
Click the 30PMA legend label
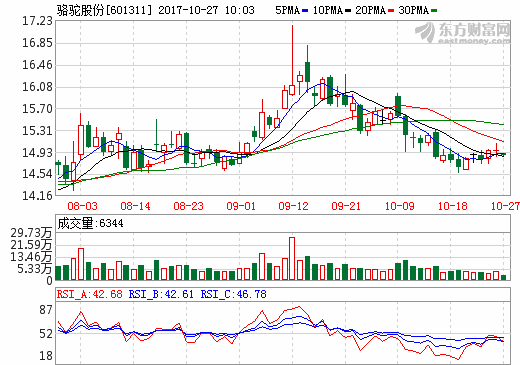[414, 10]
